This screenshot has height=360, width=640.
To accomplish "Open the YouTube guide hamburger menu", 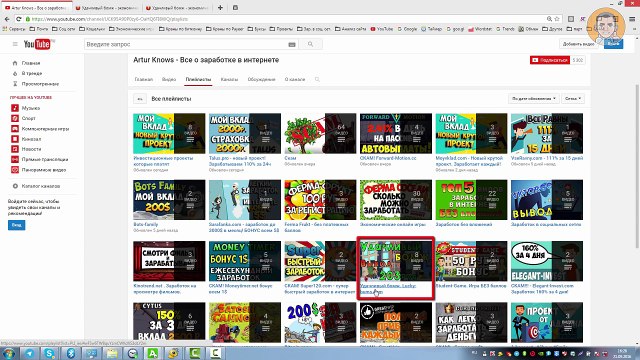I will pos(15,44).
